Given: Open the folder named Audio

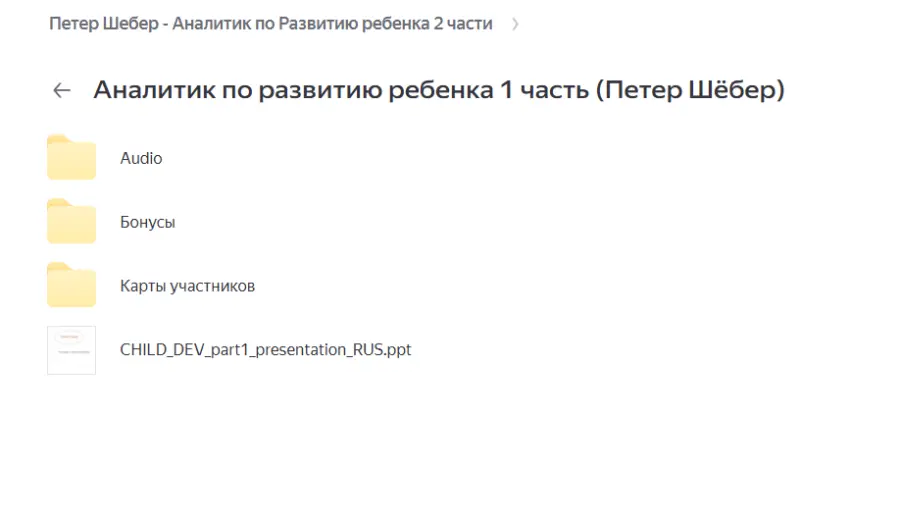Looking at the screenshot, I should pyautogui.click(x=141, y=158).
